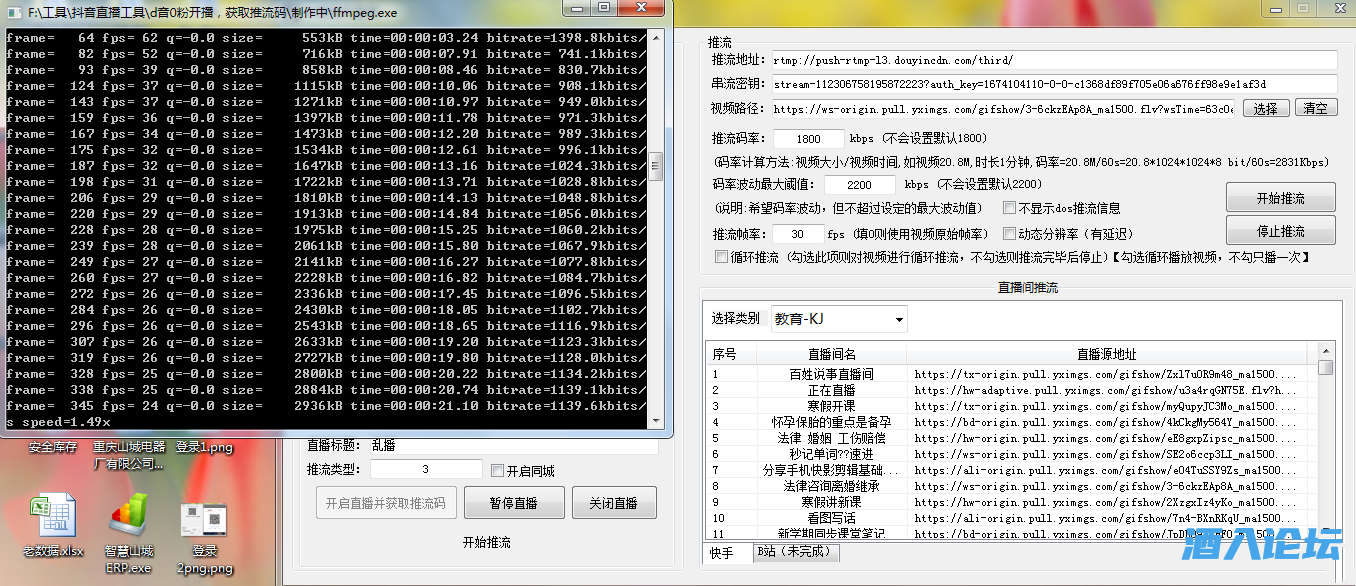Click the 暂停直播 button

(514, 503)
